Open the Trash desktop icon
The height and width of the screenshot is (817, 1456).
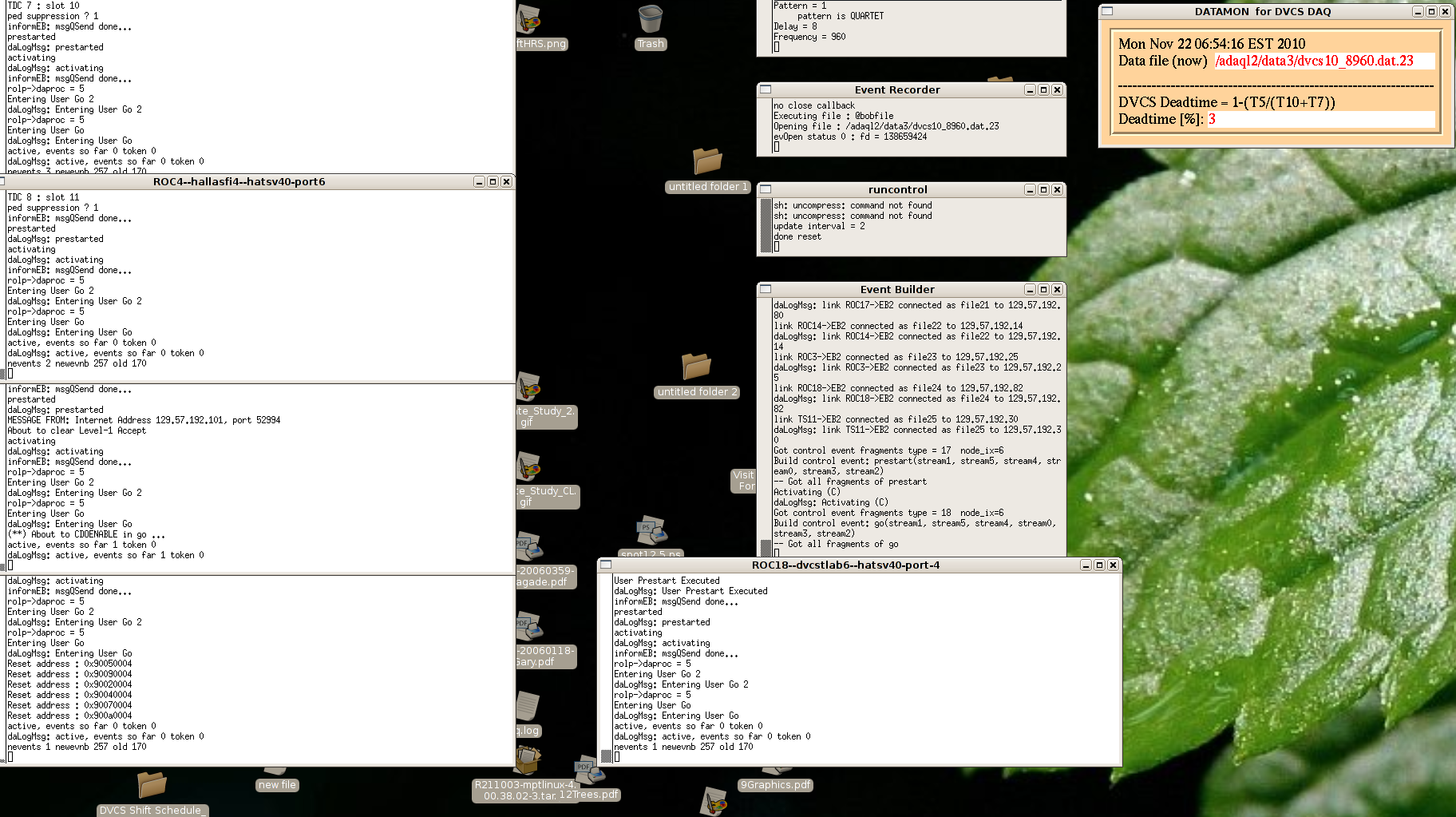pyautogui.click(x=651, y=19)
